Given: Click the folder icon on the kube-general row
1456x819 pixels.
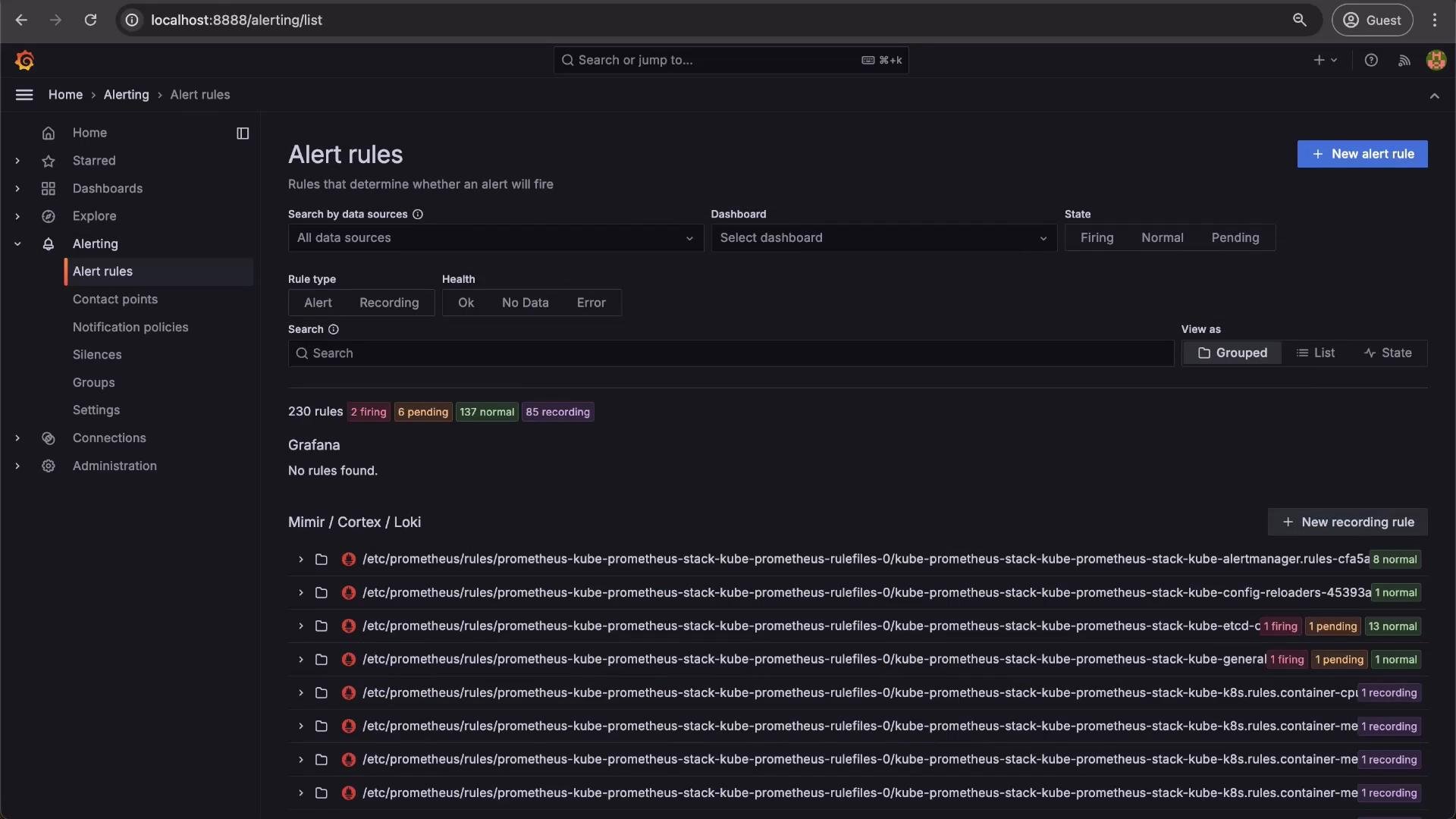Looking at the screenshot, I should pyautogui.click(x=322, y=660).
